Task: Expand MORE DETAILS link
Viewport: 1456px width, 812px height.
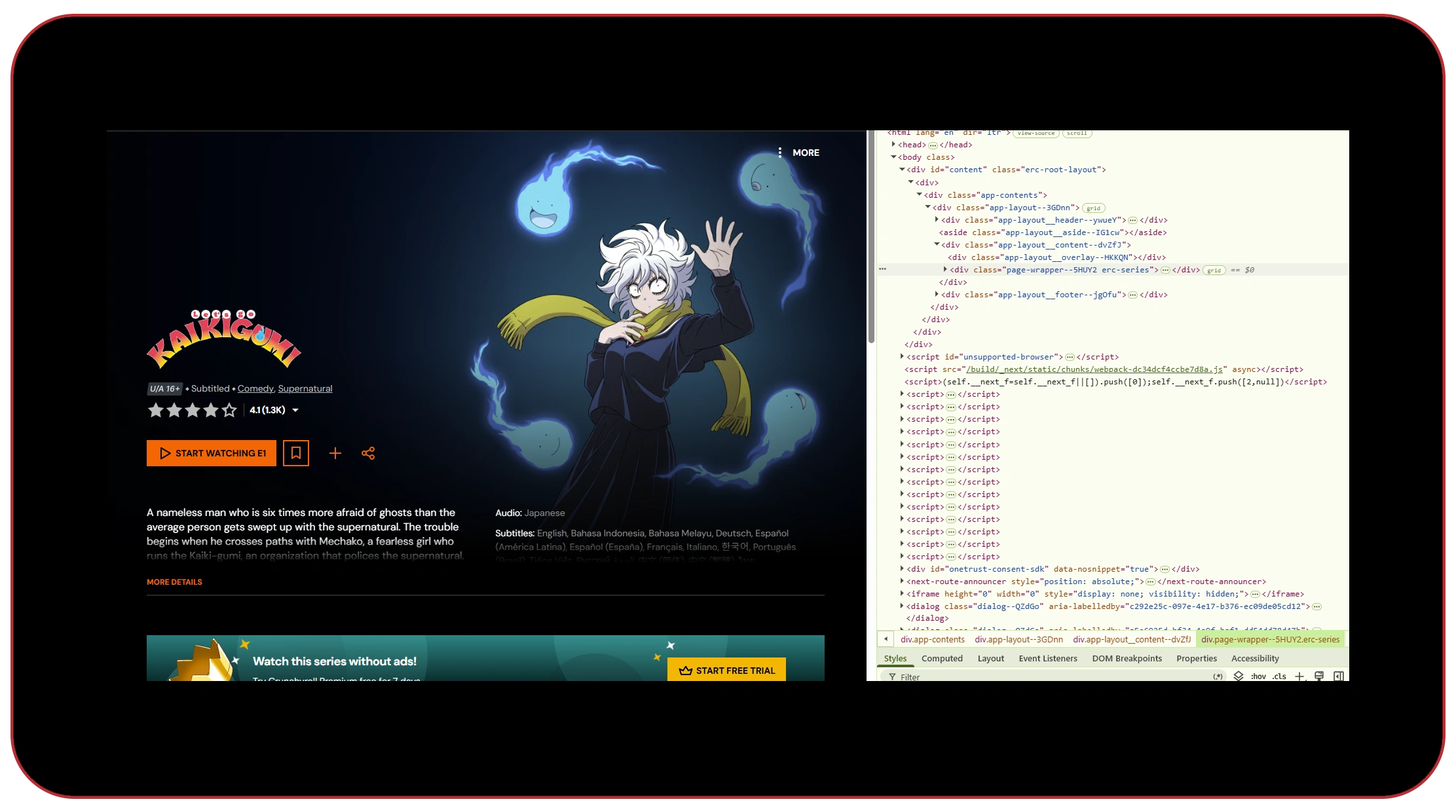Action: [x=174, y=582]
